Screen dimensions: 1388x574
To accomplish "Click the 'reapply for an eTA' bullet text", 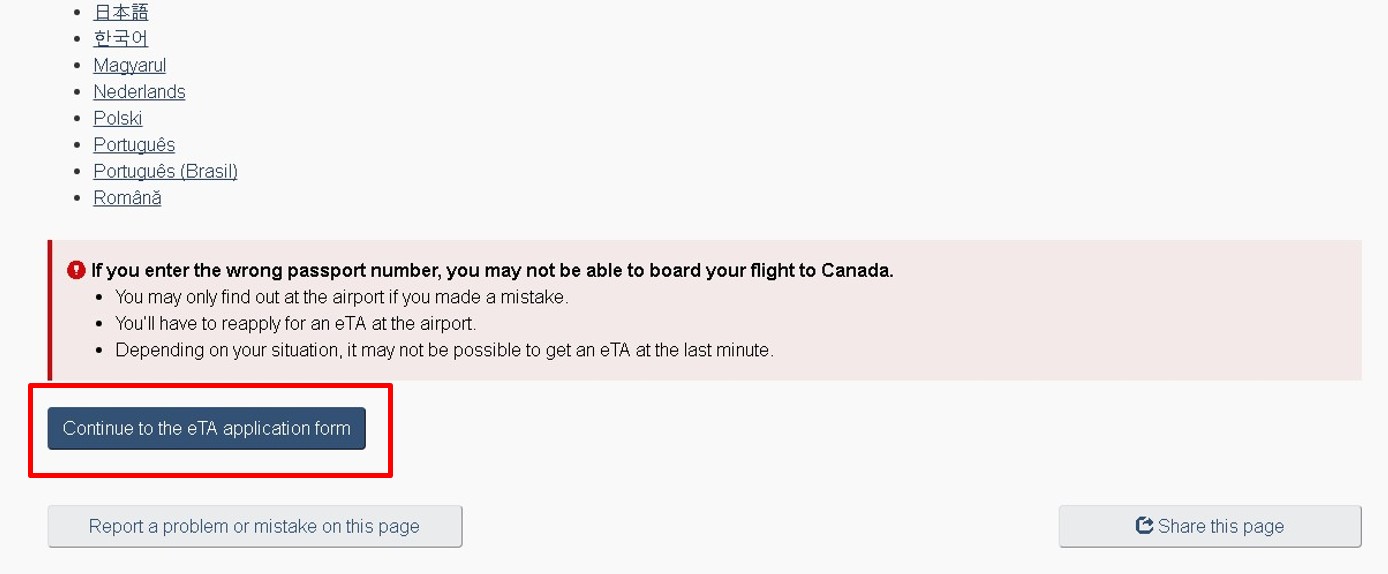I will pyautogui.click(x=295, y=324).
